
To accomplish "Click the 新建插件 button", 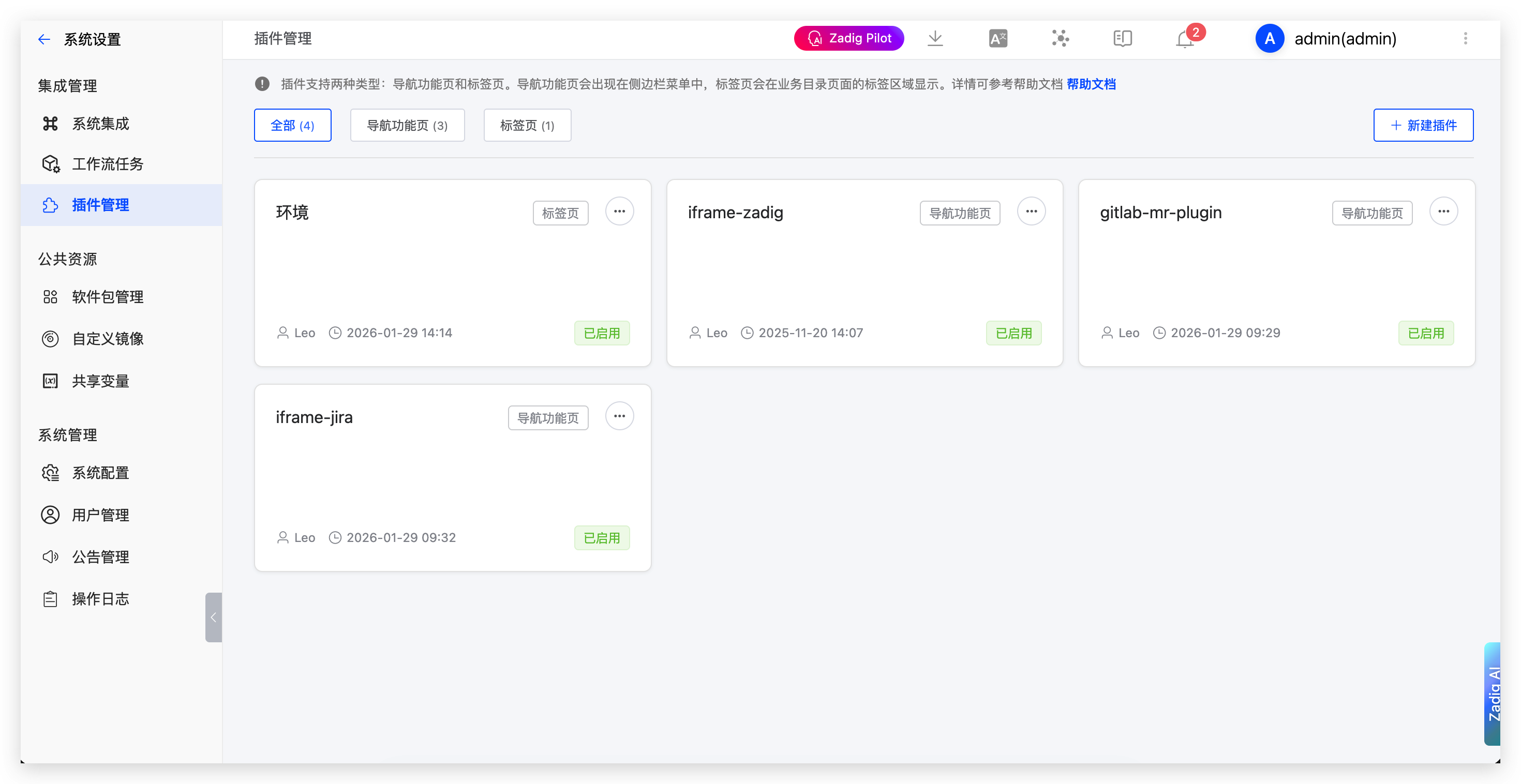I will point(1423,125).
